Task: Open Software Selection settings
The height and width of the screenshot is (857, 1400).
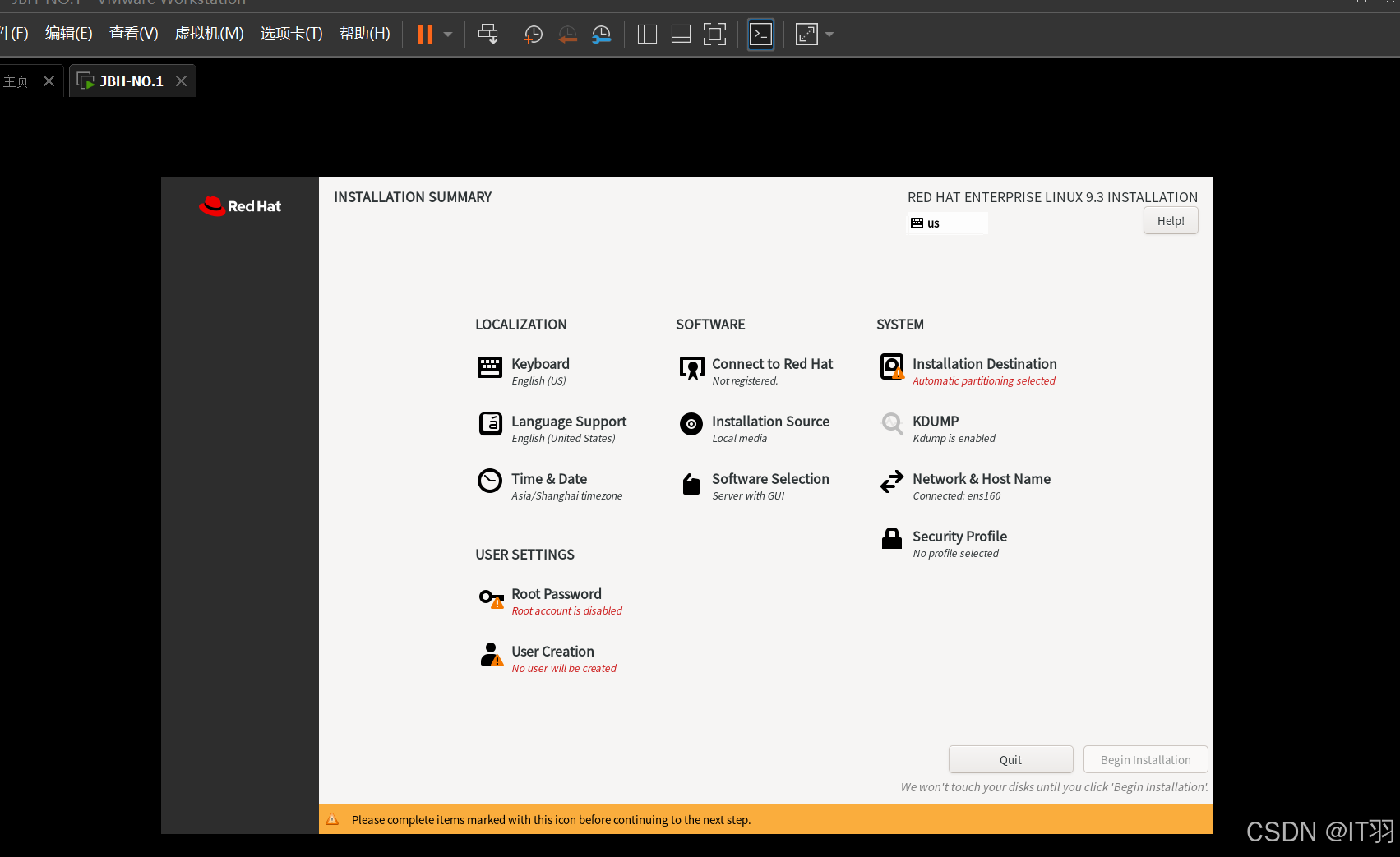Action: [x=770, y=479]
